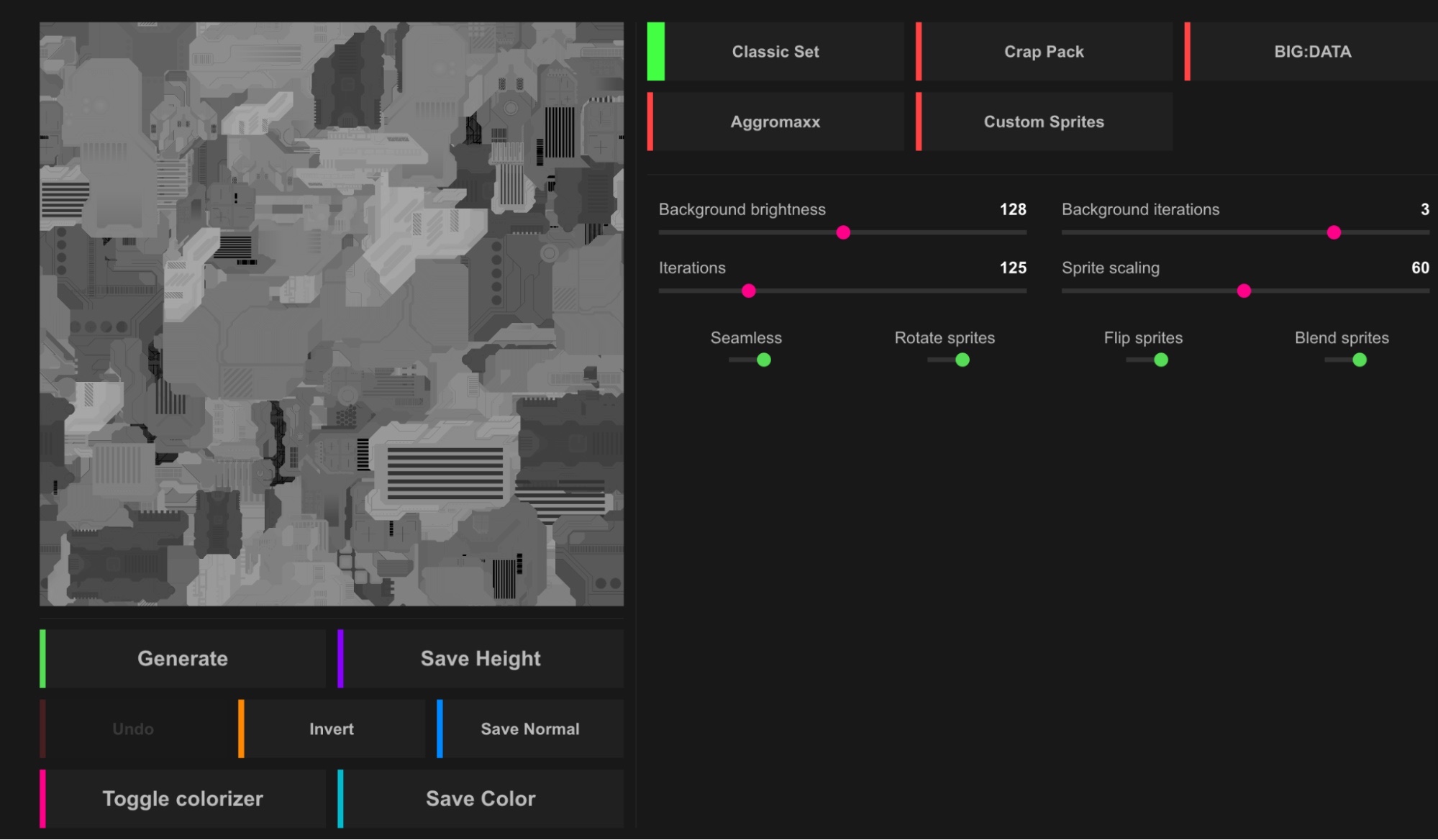Screen dimensions: 1438x840
Task: Invert the generated texture
Action: [x=332, y=728]
